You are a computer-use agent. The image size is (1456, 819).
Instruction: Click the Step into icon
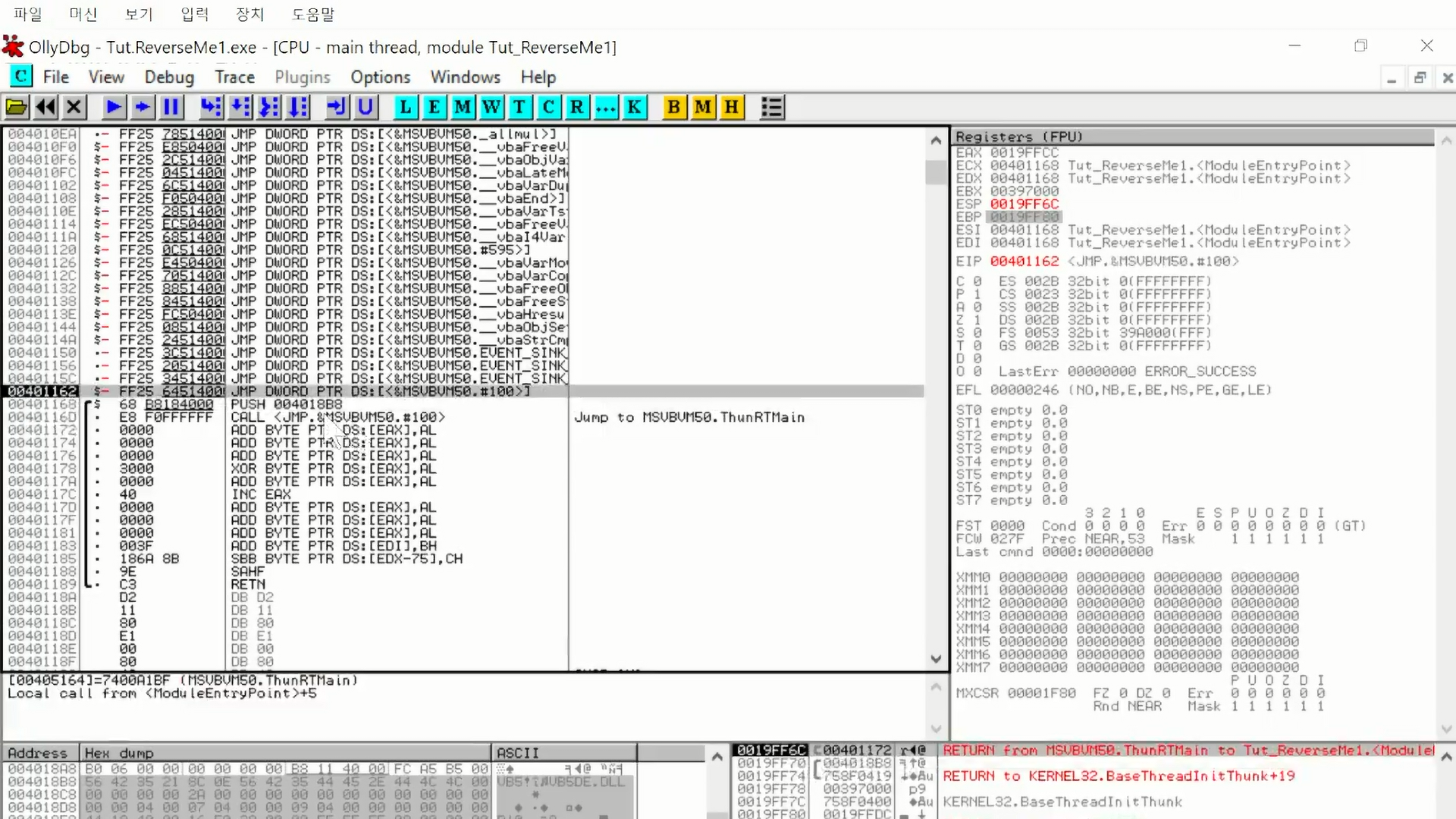211,108
